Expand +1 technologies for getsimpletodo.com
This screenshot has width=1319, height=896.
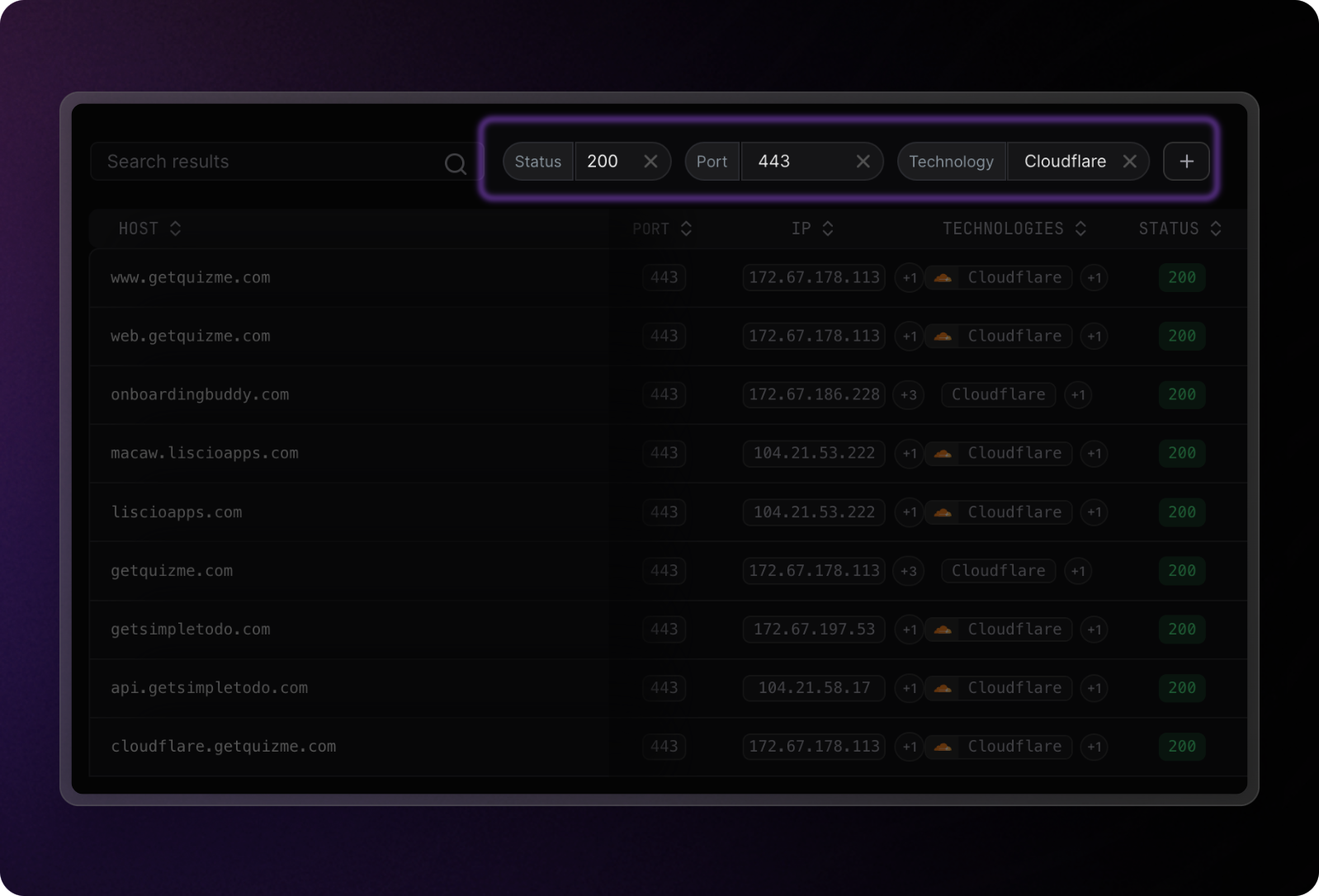pos(1094,630)
